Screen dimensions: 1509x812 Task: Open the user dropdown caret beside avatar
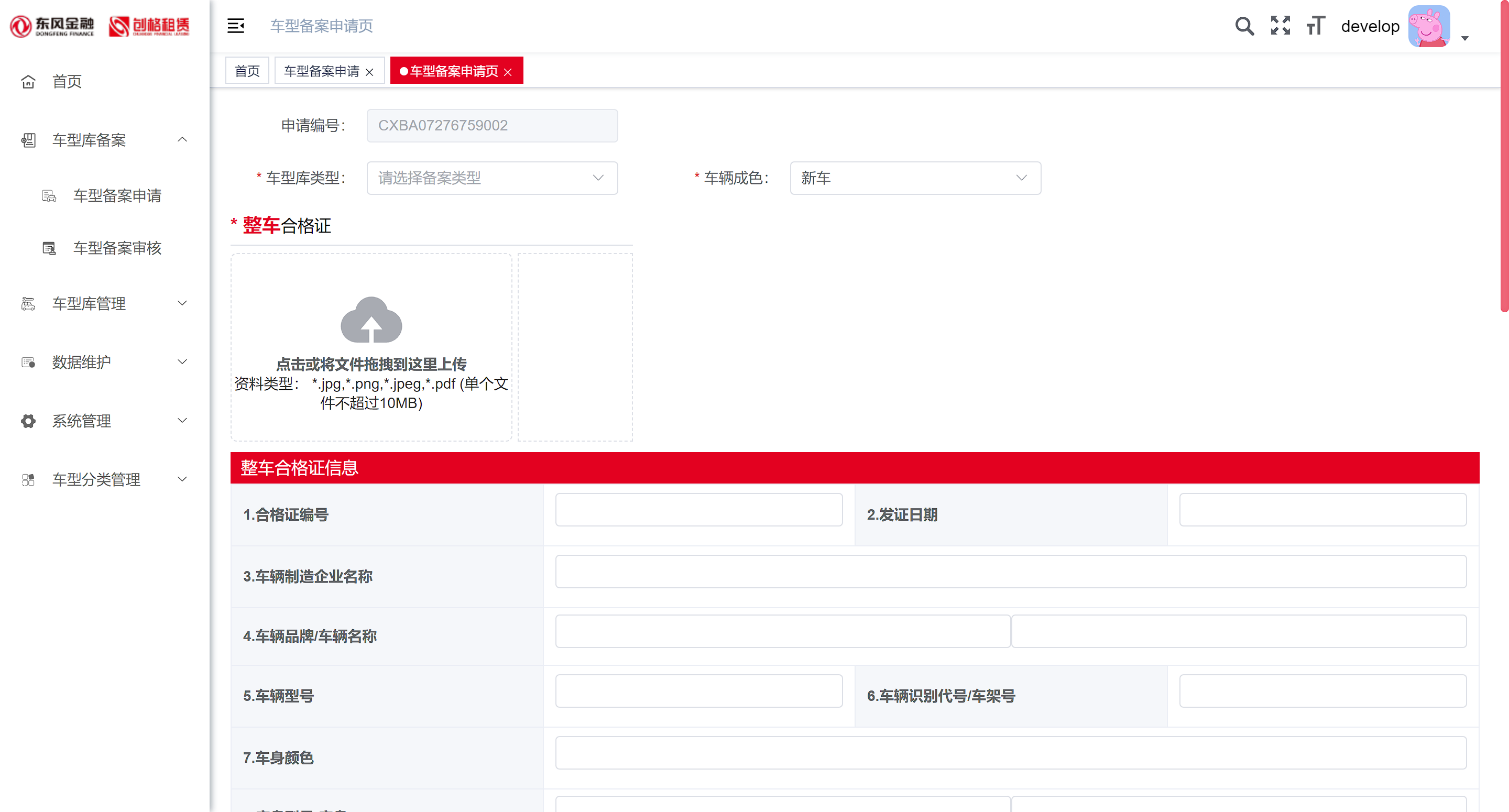click(x=1464, y=38)
